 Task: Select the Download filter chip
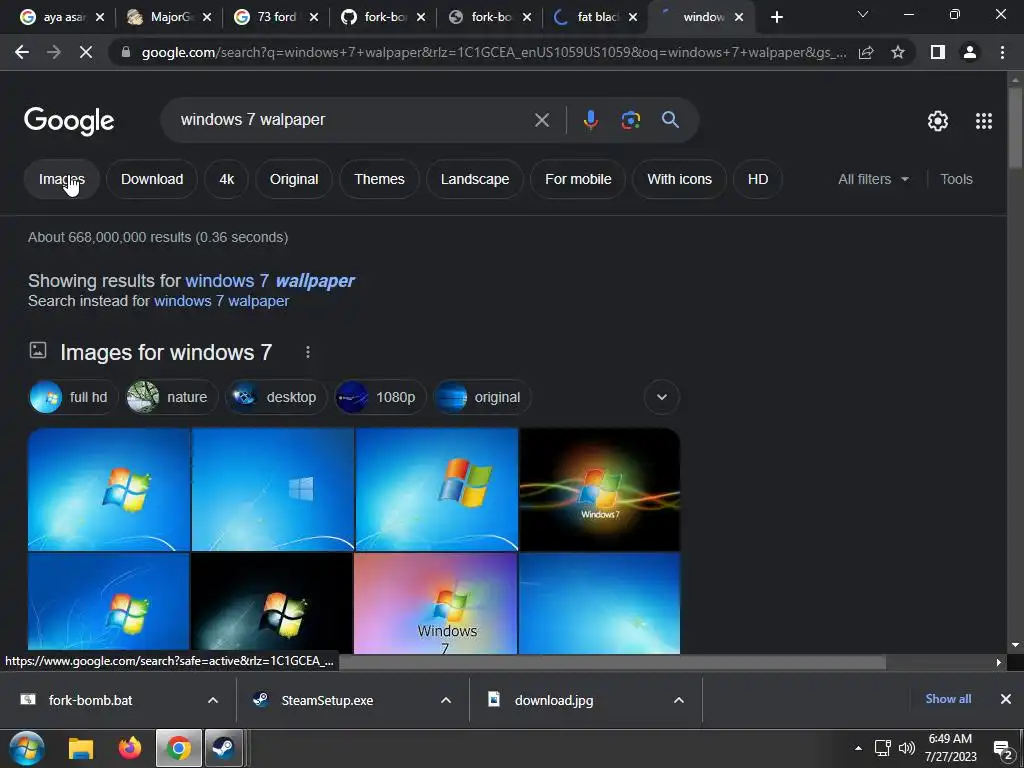[x=152, y=179]
